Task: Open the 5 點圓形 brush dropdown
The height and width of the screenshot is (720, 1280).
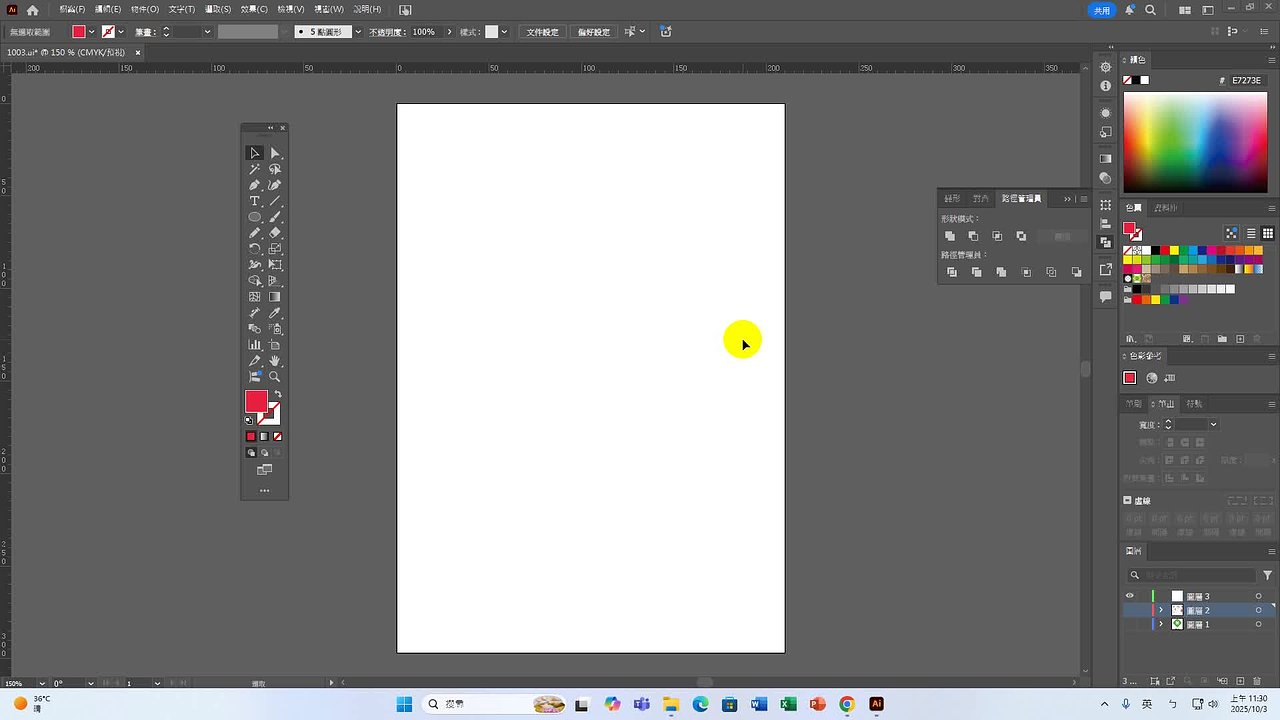Action: (358, 32)
